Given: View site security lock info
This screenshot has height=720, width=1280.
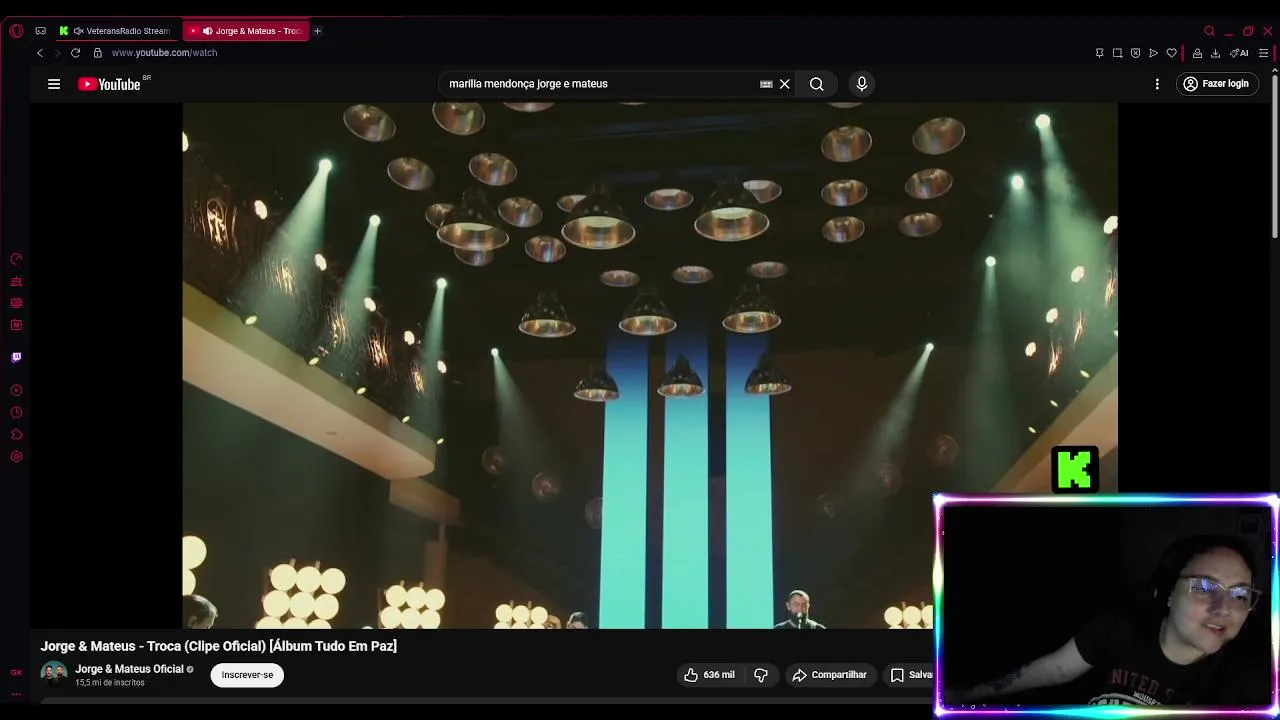Looking at the screenshot, I should coord(97,53).
